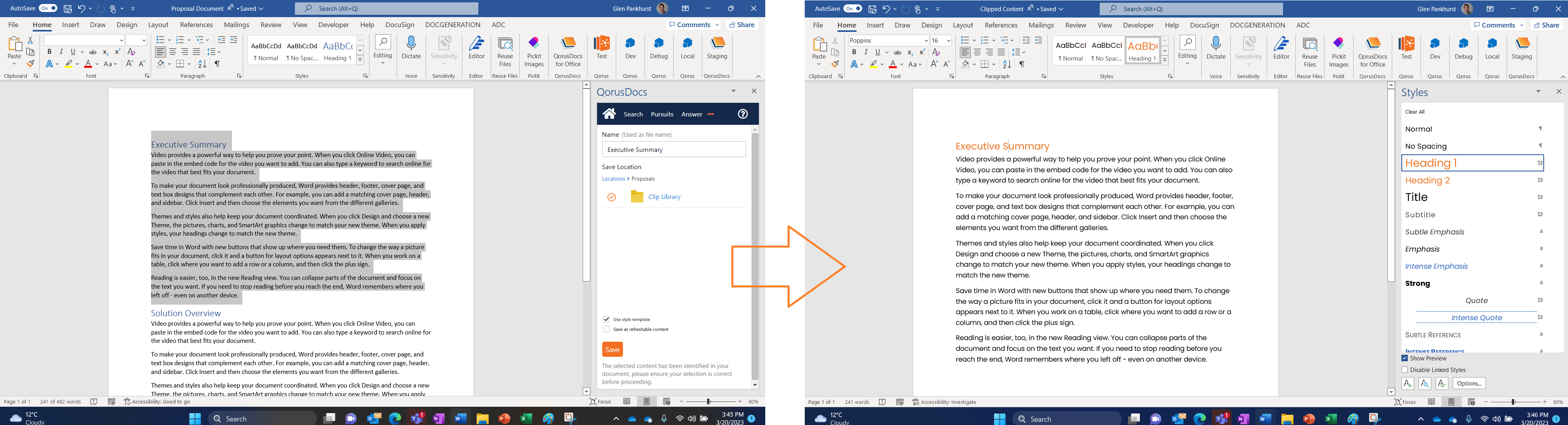Open the Style Inspector icon in Styles pane

coord(1425,383)
